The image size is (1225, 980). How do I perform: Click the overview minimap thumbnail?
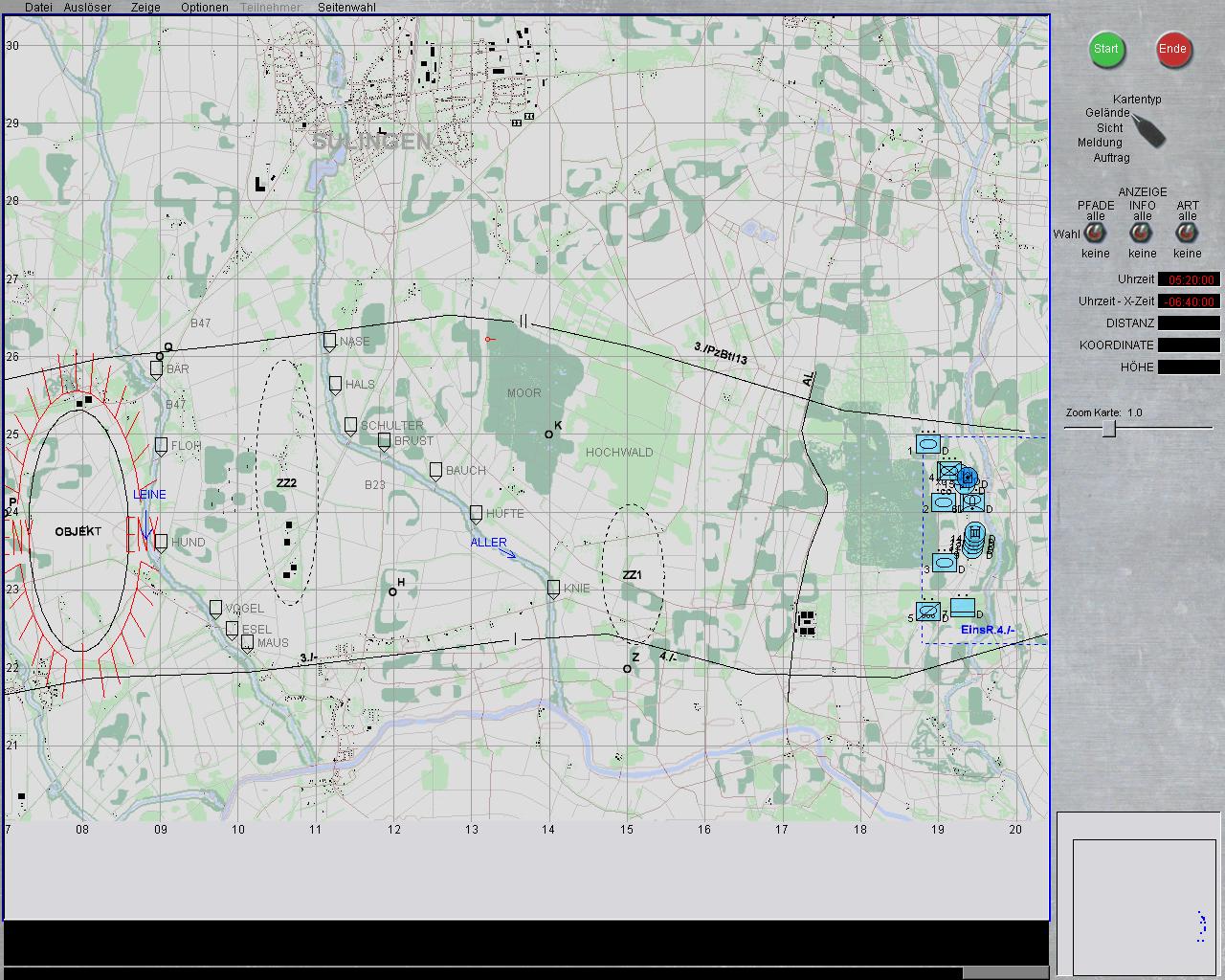pyautogui.click(x=1139, y=893)
